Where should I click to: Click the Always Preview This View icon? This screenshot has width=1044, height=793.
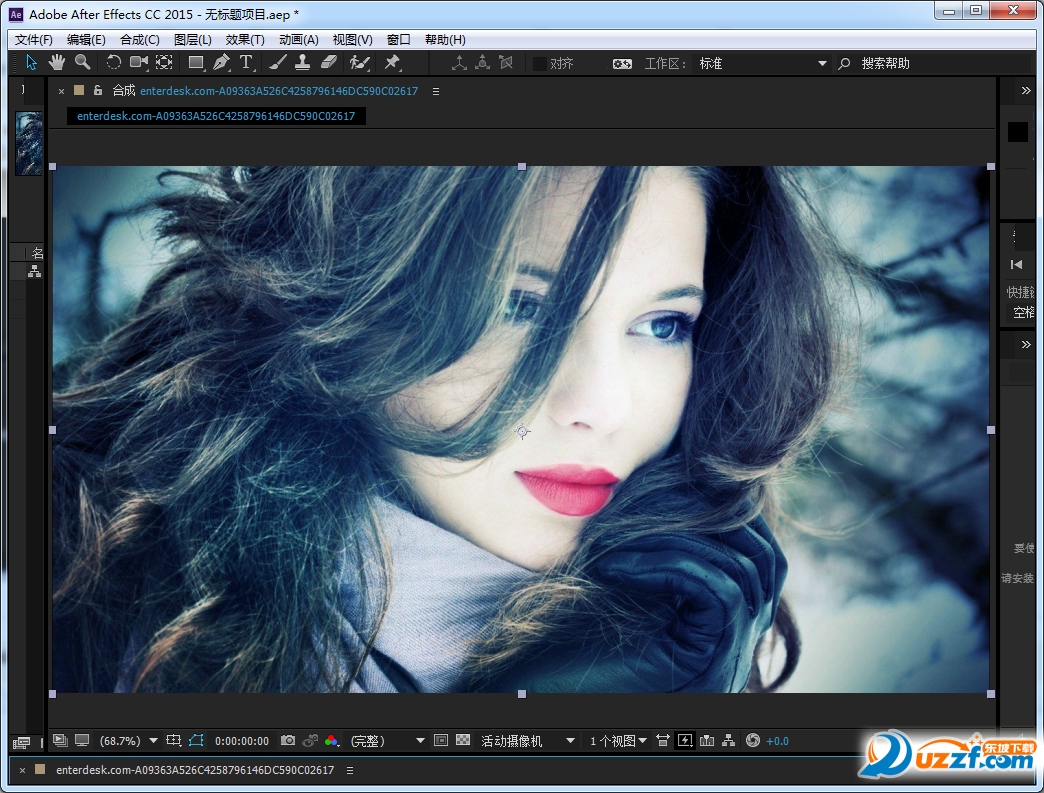pyautogui.click(x=60, y=740)
